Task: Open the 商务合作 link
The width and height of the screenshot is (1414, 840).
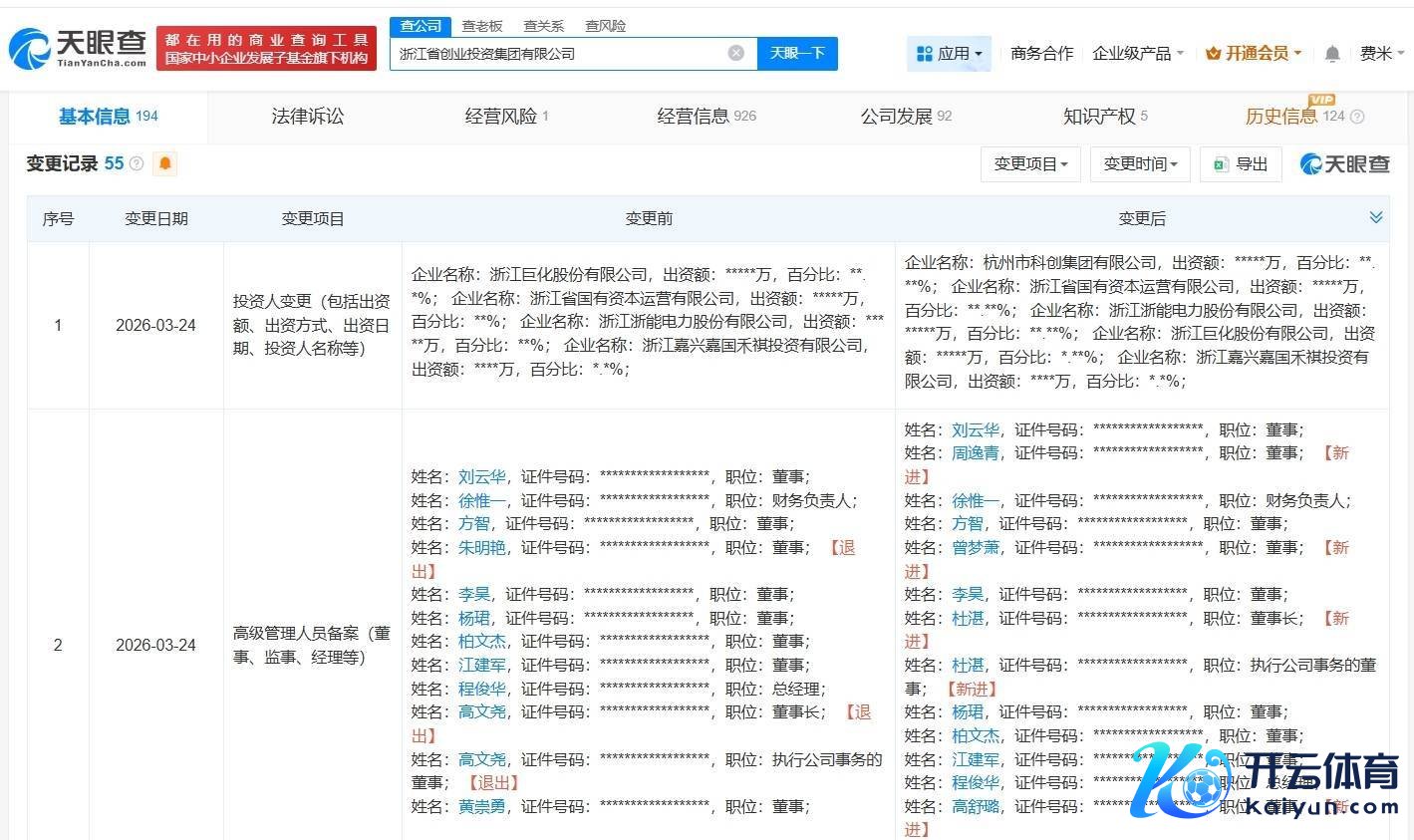Action: (x=1041, y=53)
